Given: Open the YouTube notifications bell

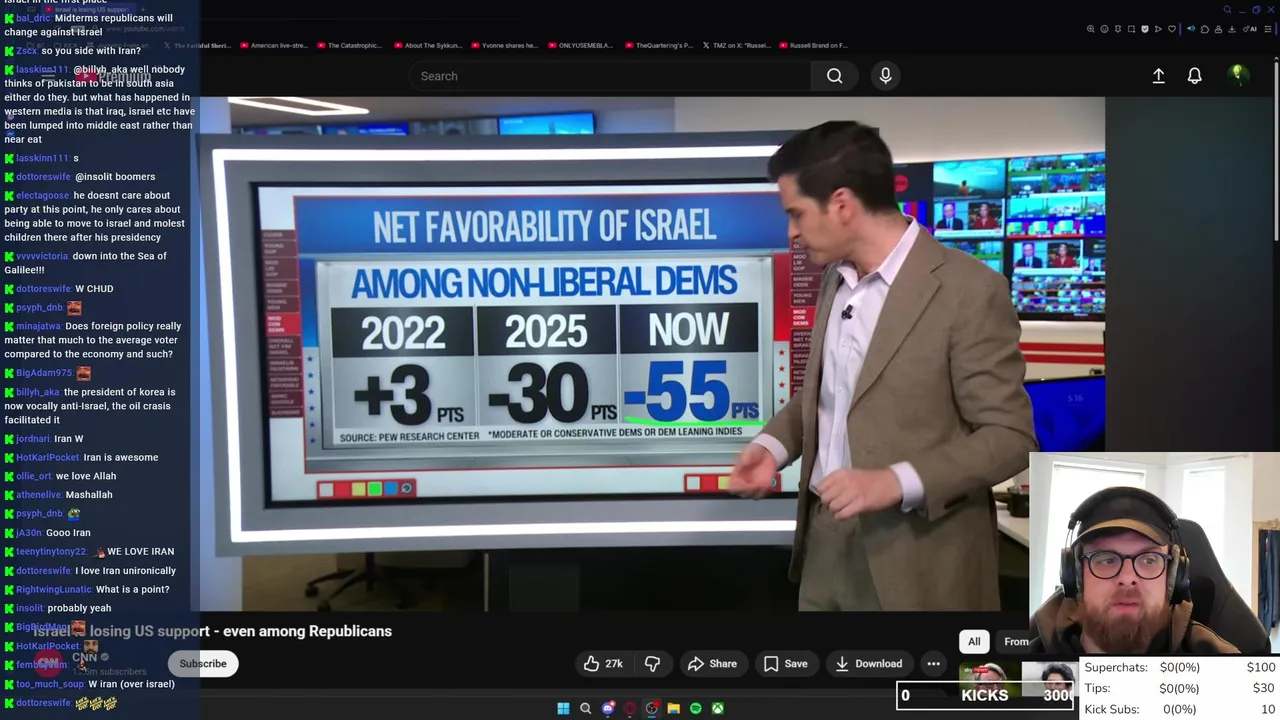Looking at the screenshot, I should point(1194,76).
